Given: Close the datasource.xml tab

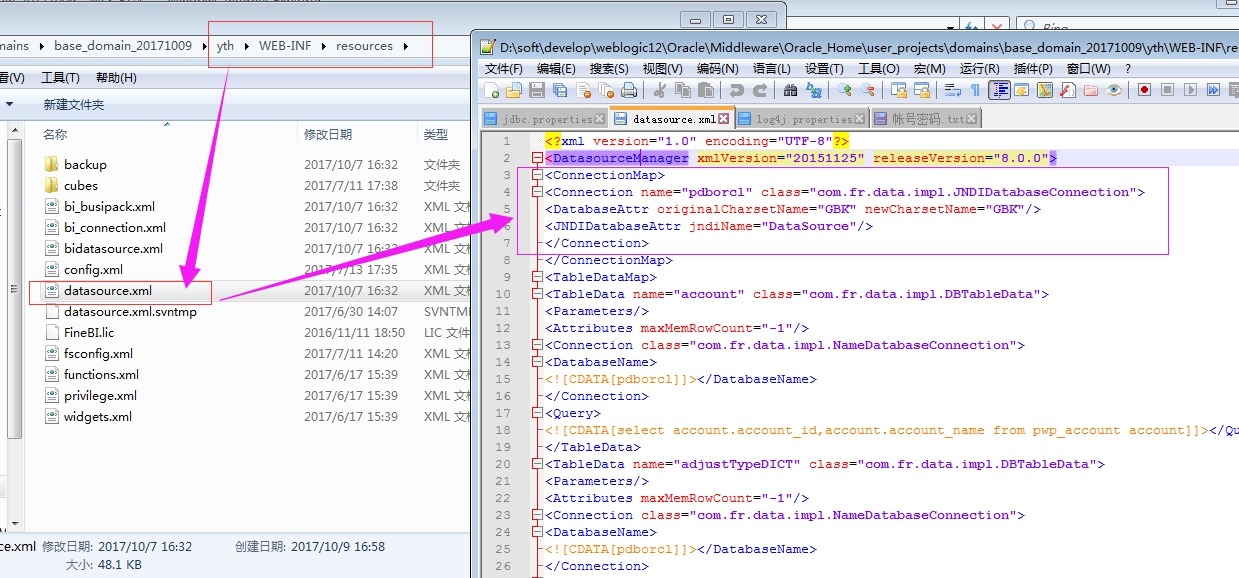Looking at the screenshot, I should click(x=724, y=119).
